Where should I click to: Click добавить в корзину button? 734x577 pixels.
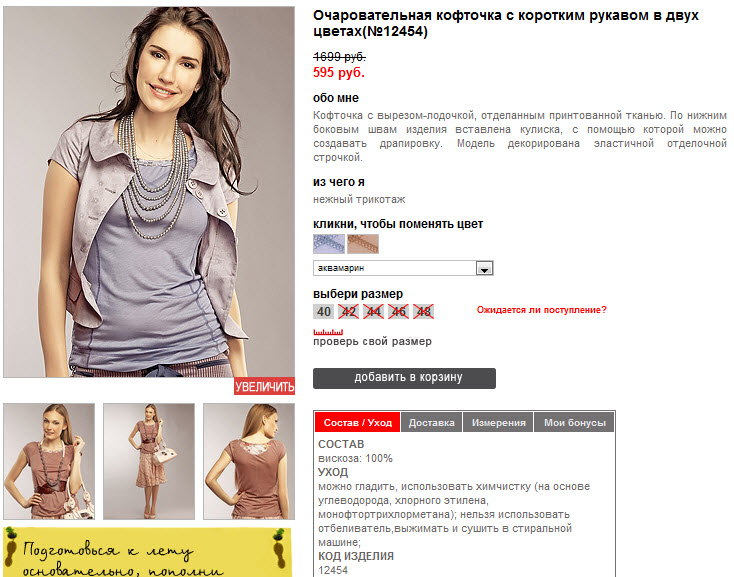point(404,378)
